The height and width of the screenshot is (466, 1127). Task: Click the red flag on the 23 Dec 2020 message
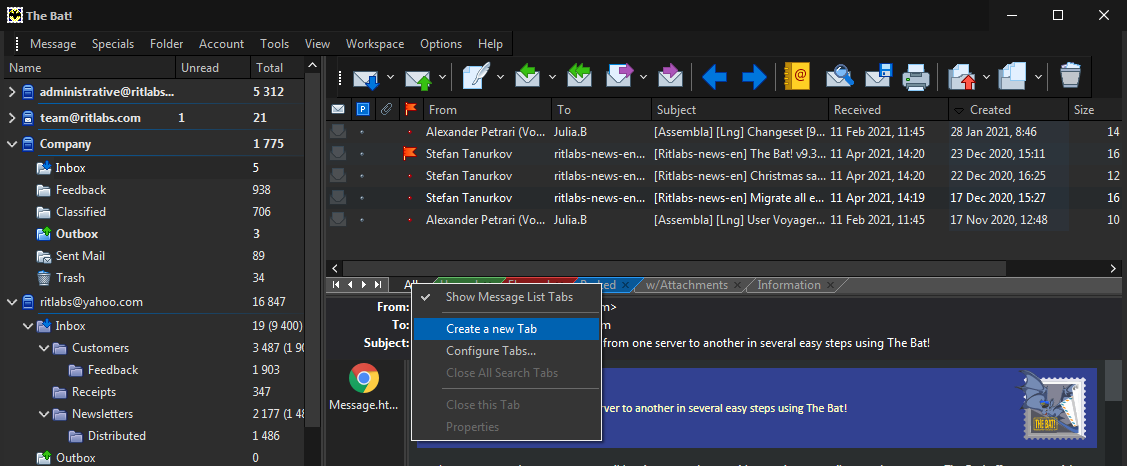tap(410, 153)
